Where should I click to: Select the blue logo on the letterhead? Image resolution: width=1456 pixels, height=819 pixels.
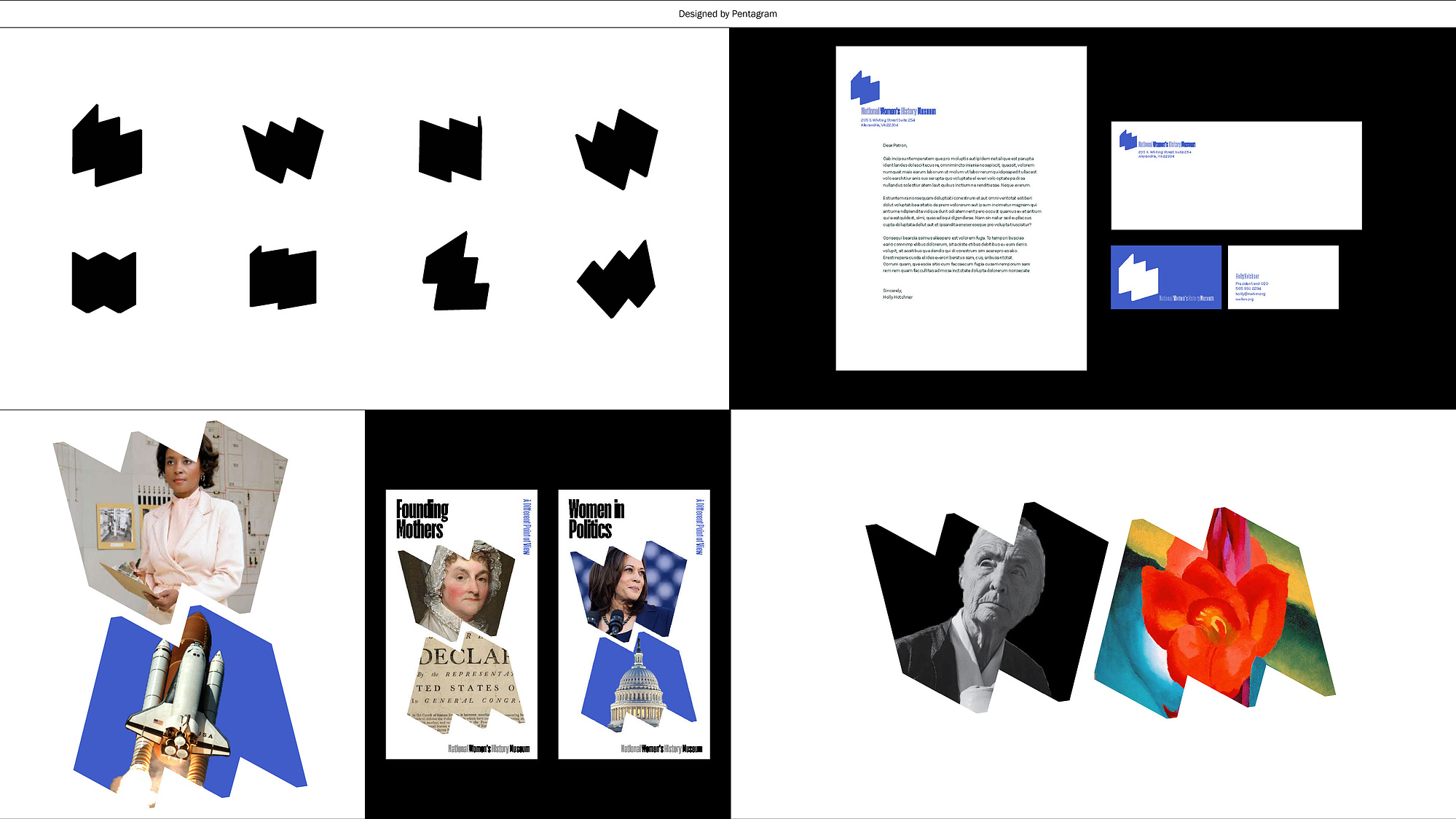[865, 87]
